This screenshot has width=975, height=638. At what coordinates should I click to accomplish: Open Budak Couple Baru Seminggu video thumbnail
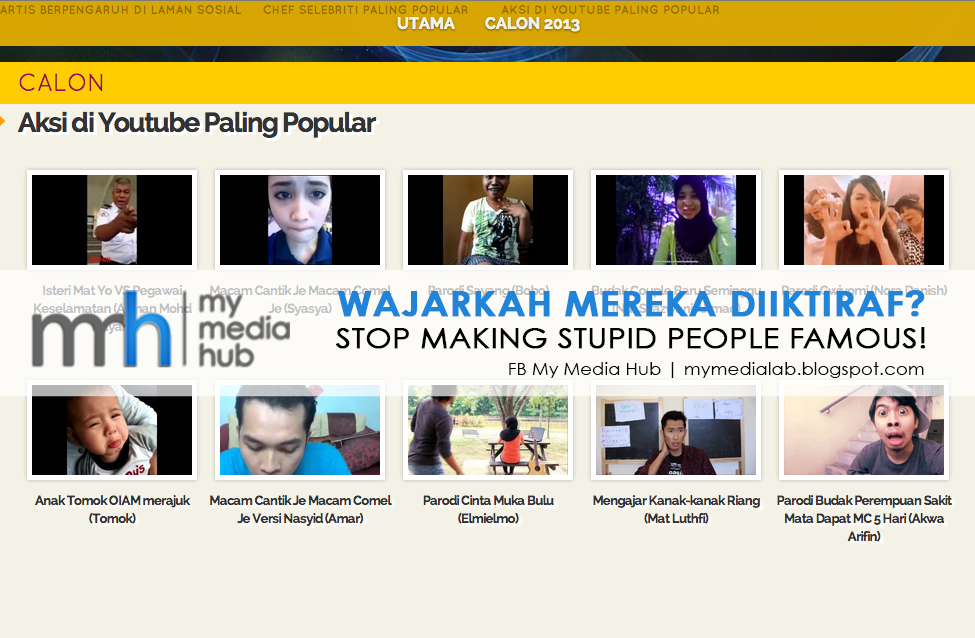point(676,220)
